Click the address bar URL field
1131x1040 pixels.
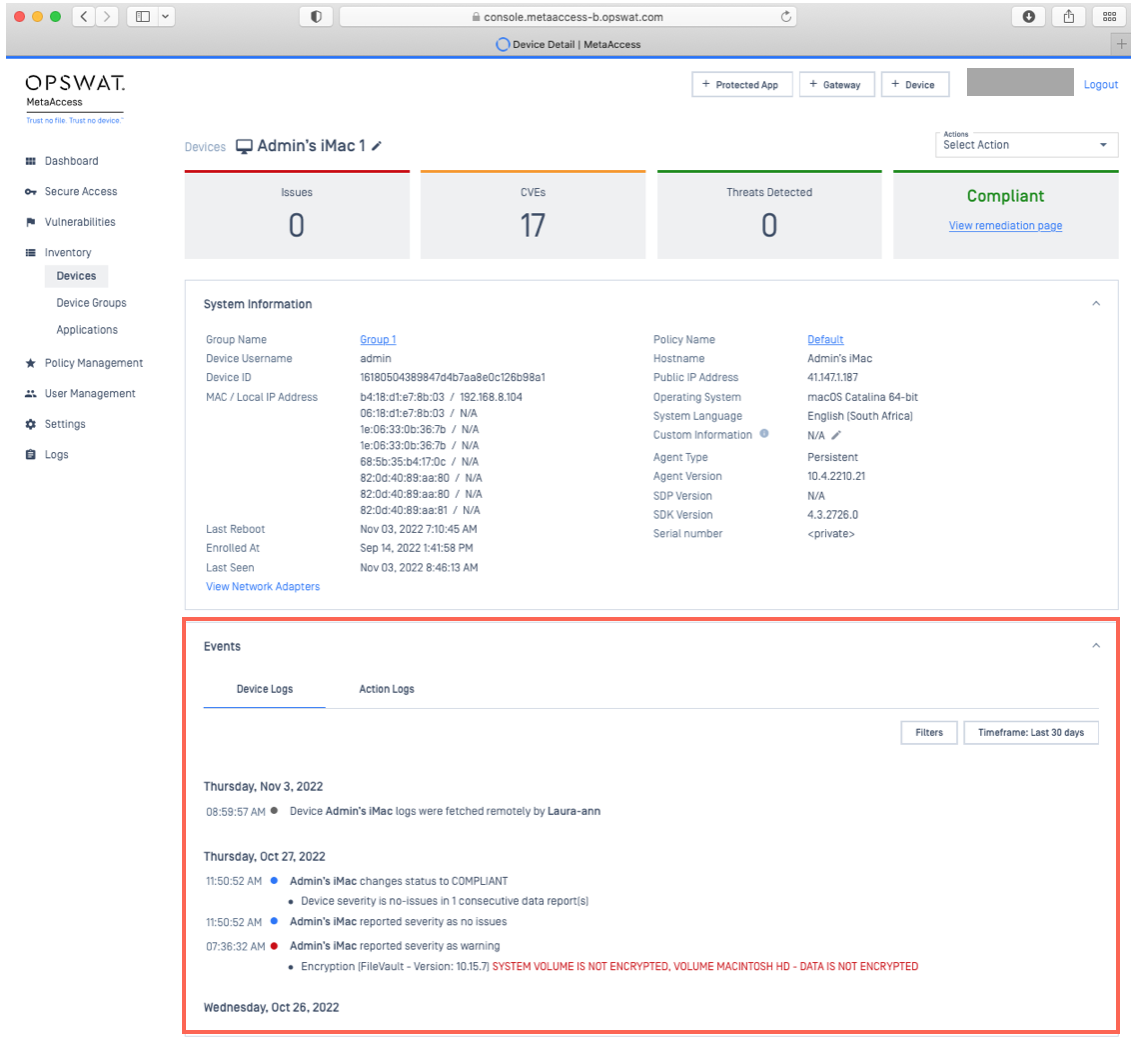[568, 17]
